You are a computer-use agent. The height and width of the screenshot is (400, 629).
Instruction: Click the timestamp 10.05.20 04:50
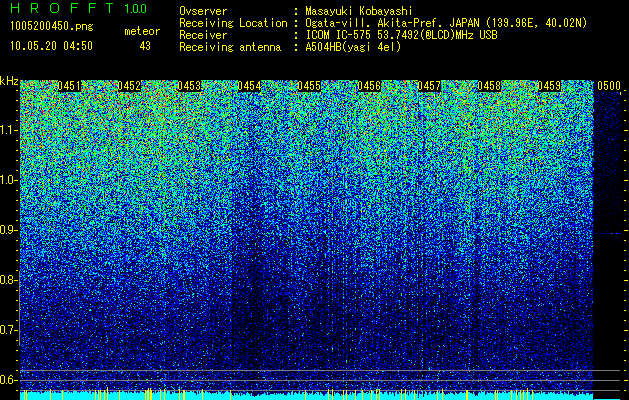click(x=51, y=46)
